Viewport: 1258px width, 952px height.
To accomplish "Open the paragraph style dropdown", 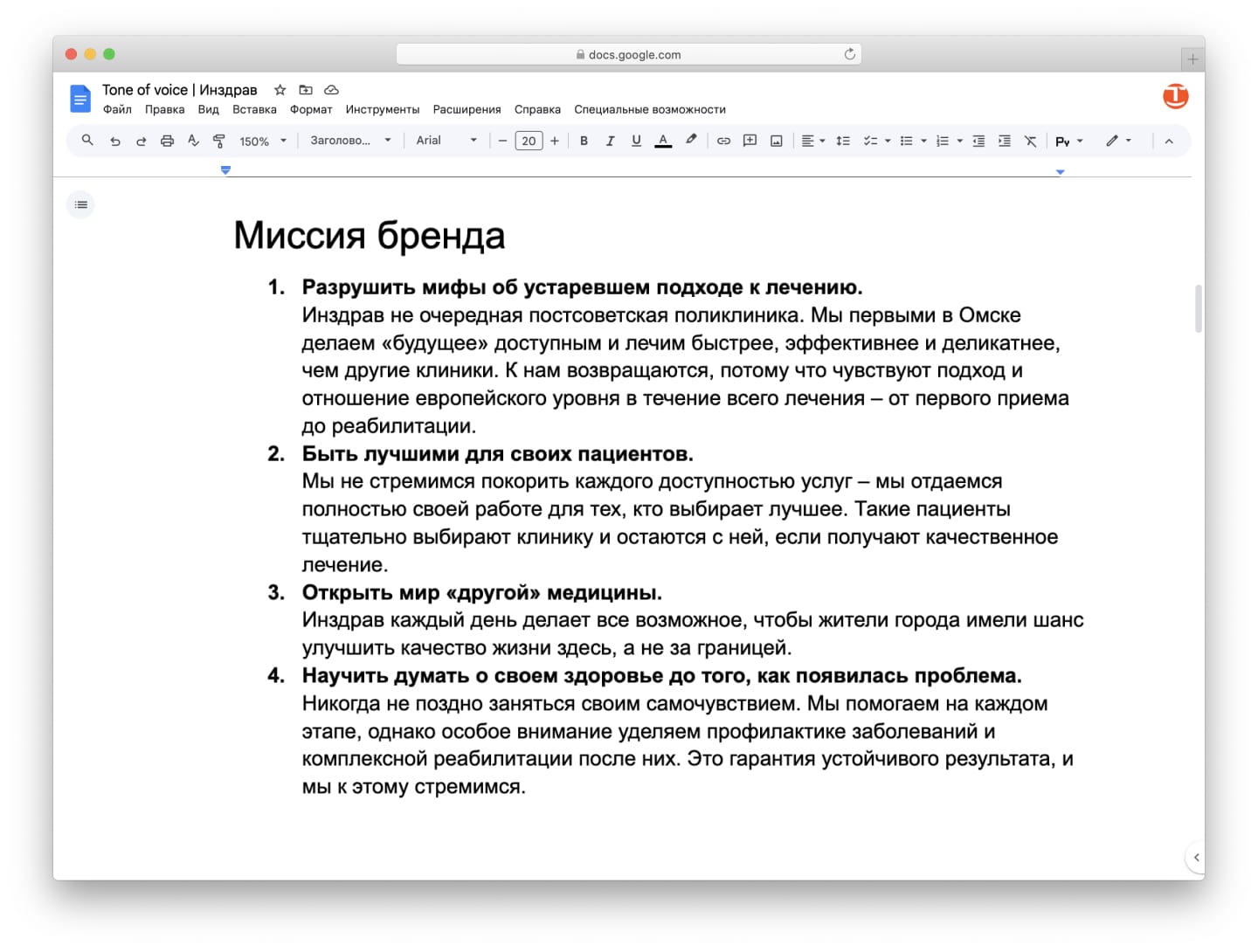I will point(350,141).
